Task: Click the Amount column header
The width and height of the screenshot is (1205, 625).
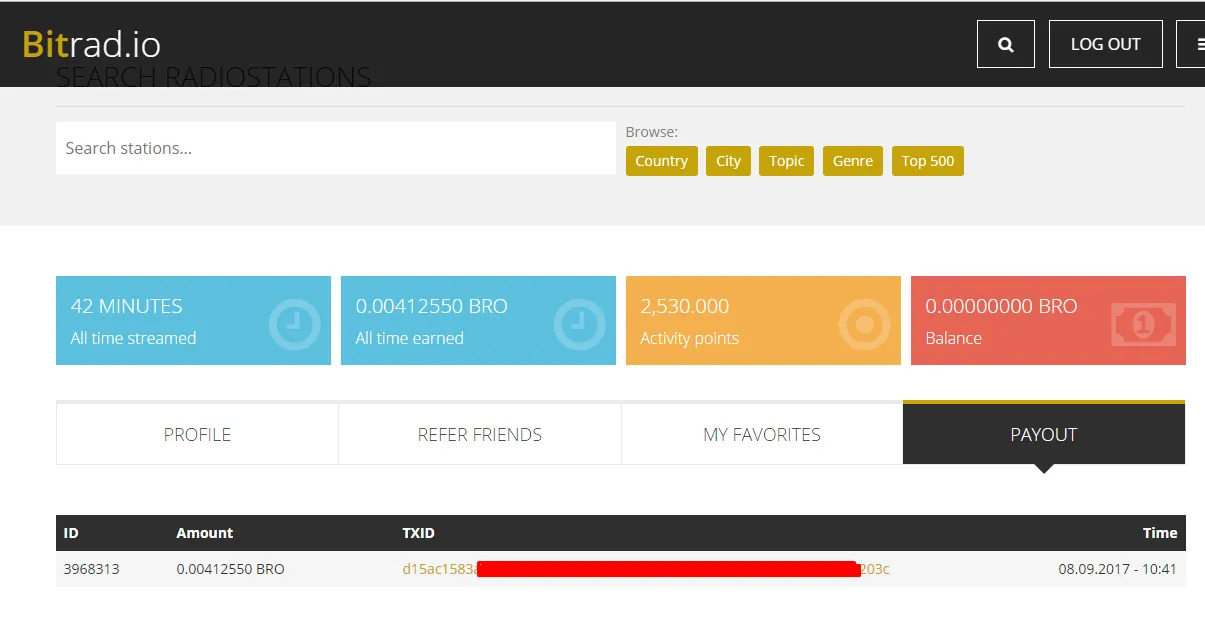Action: (204, 533)
